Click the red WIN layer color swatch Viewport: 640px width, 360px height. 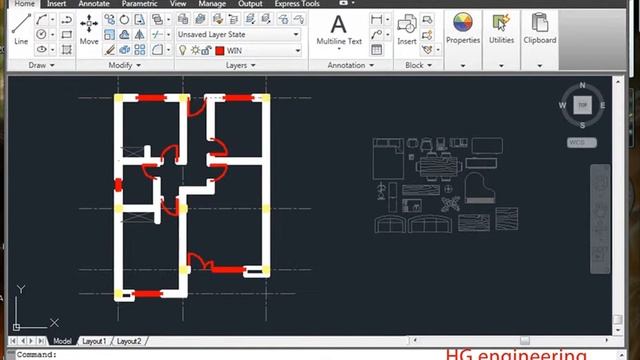pyautogui.click(x=220, y=51)
